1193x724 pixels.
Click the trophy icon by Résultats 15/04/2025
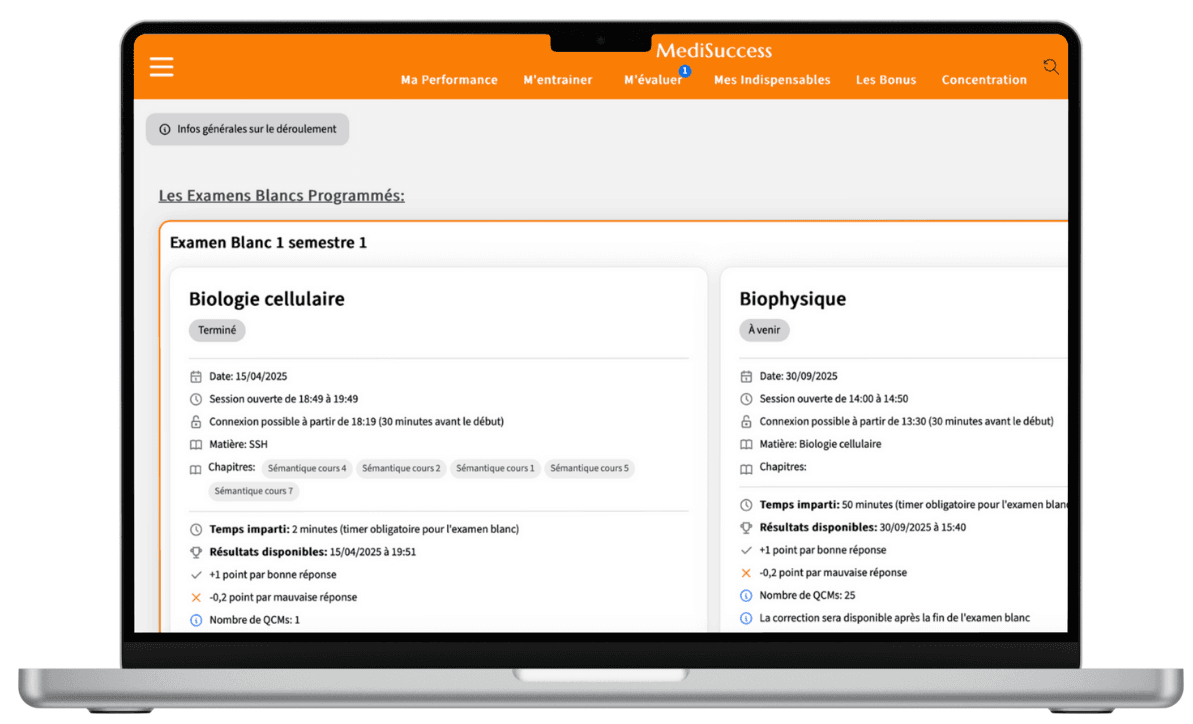pos(196,552)
